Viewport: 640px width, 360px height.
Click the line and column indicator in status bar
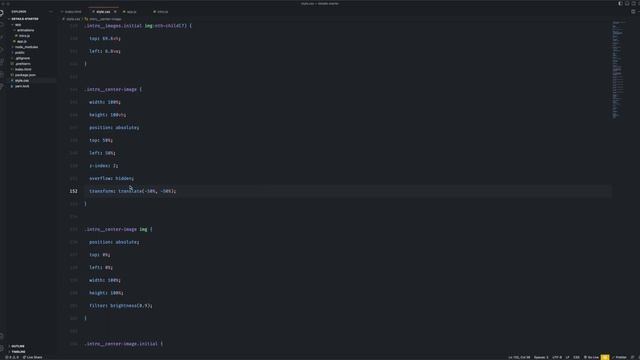pos(519,358)
